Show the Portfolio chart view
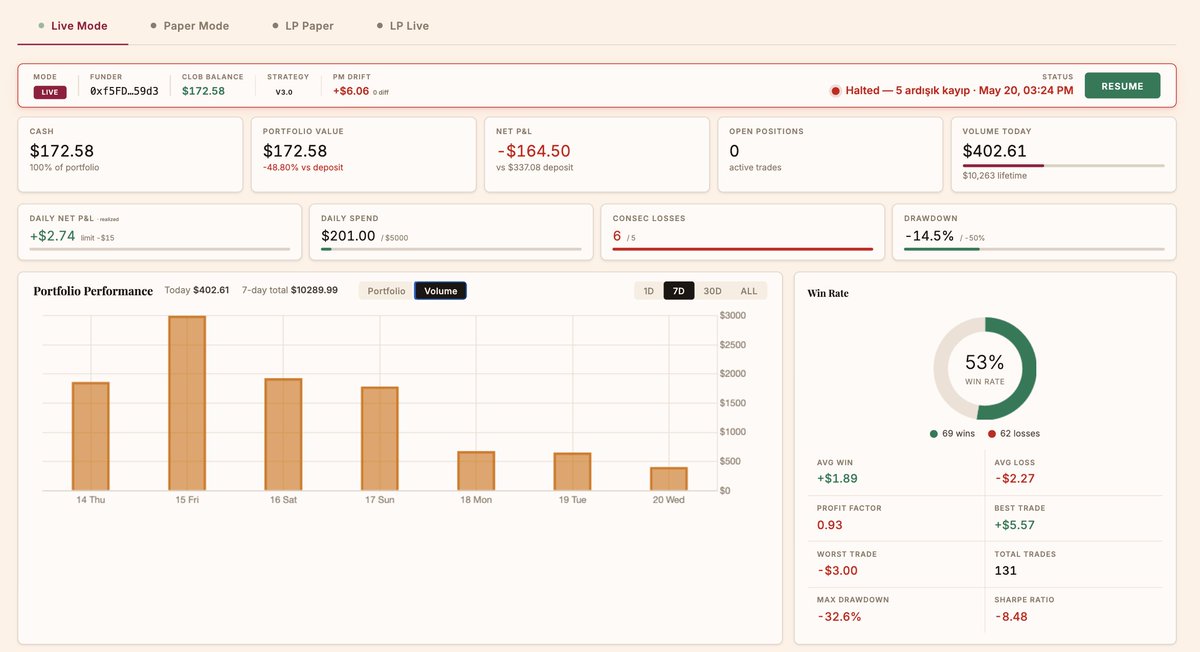 (x=386, y=291)
